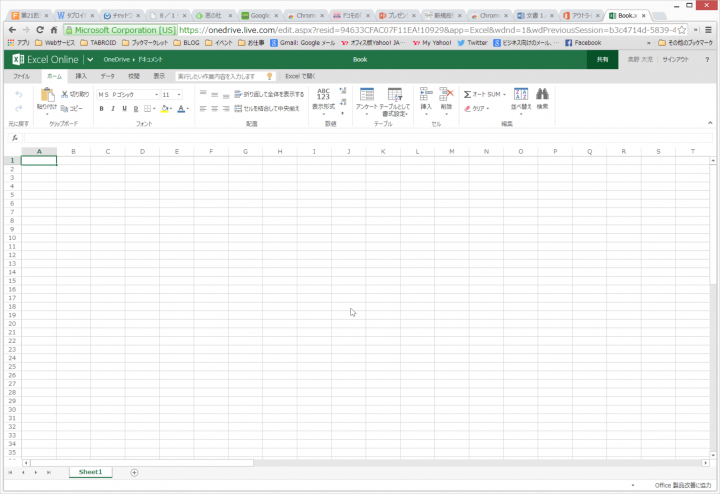Click the formula bar input
The height and width of the screenshot is (494, 720).
pyautogui.click(x=368, y=138)
